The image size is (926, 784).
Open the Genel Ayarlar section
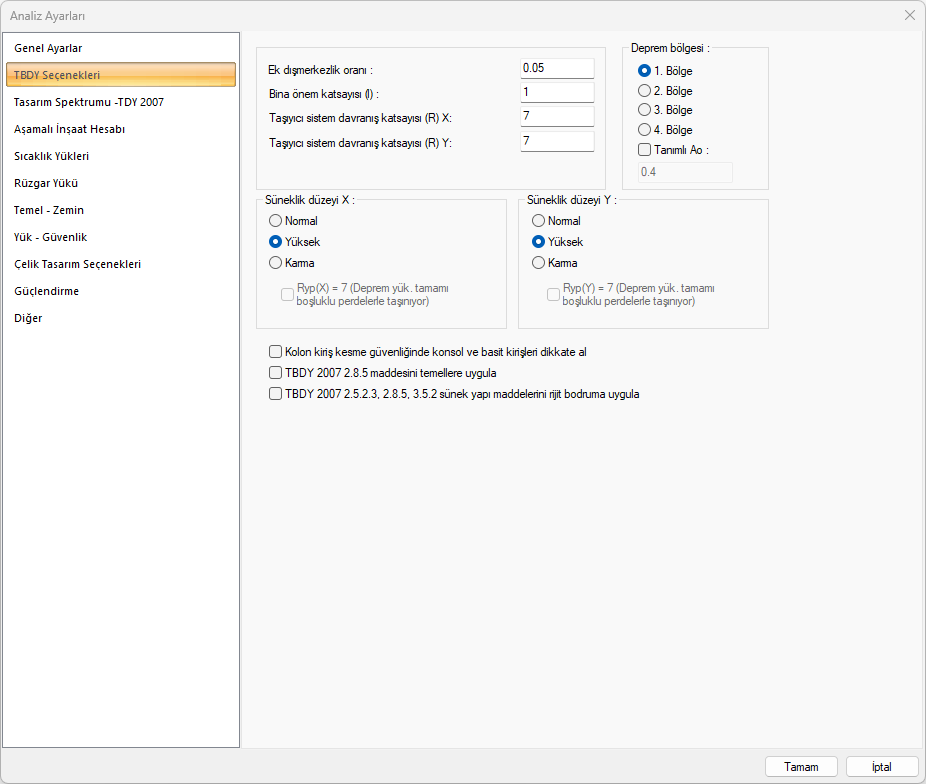tap(48, 48)
